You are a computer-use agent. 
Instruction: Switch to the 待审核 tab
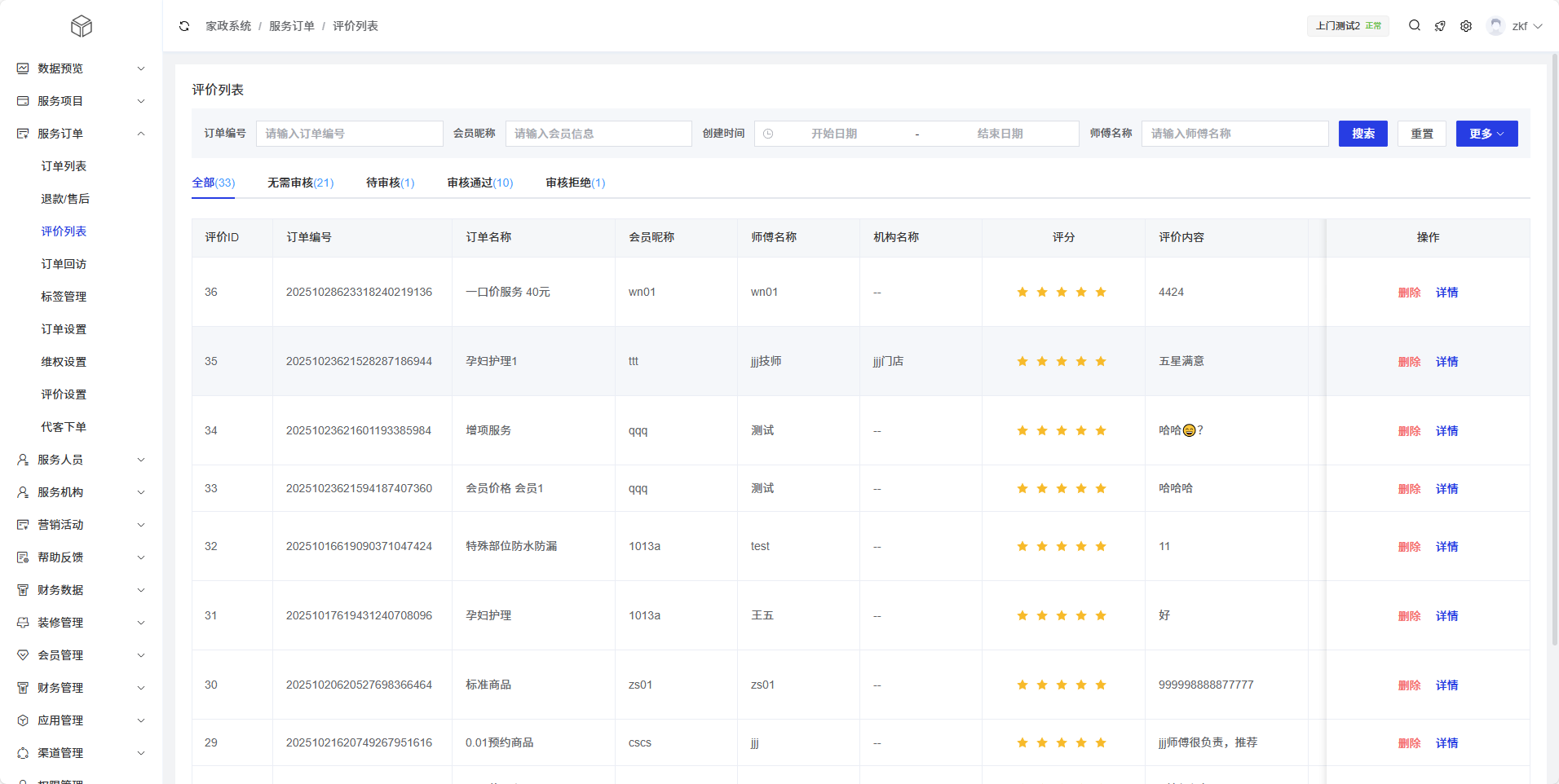tap(390, 183)
